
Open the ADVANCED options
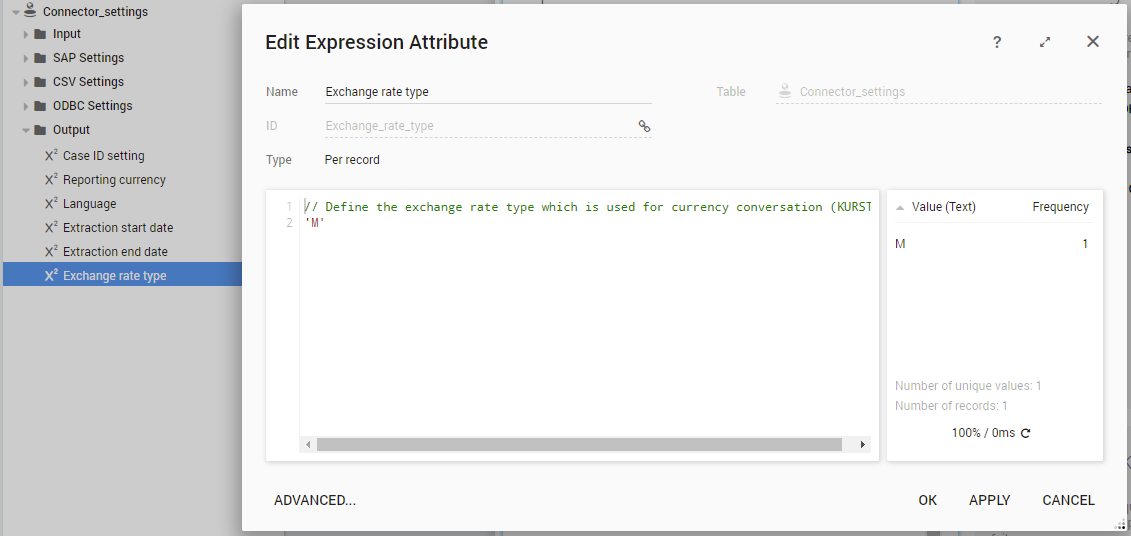click(315, 500)
